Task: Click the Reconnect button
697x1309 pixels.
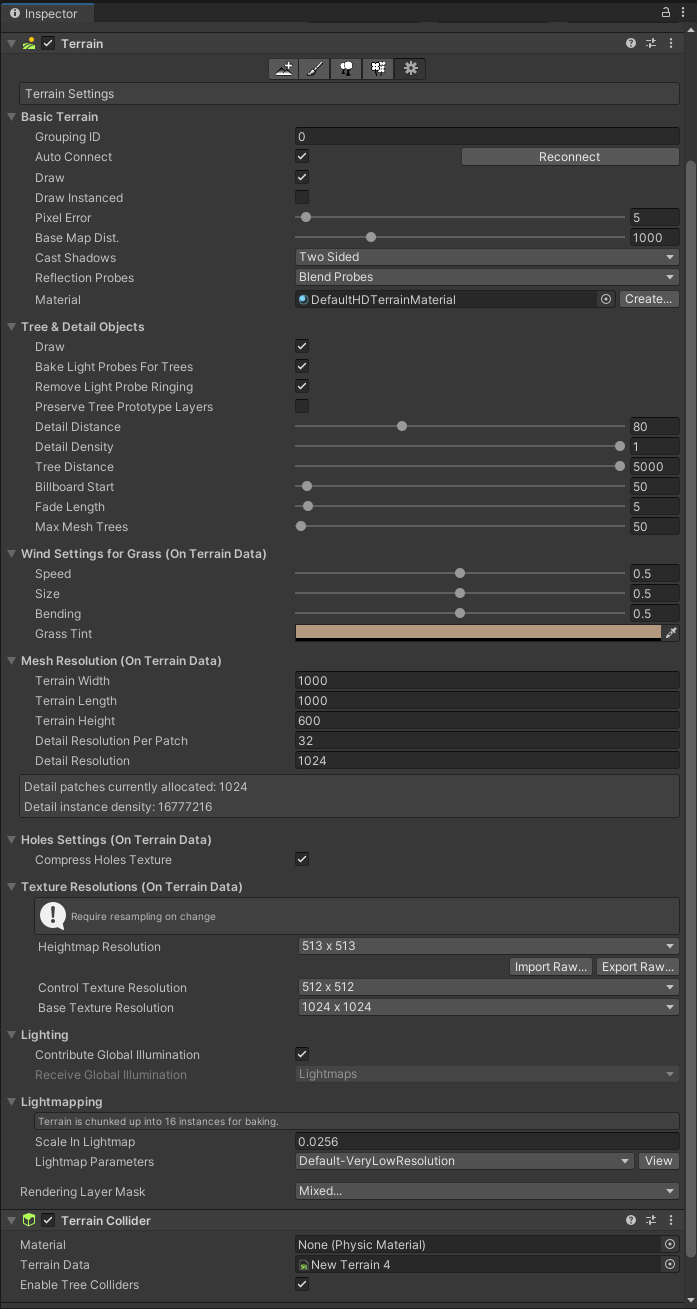Action: click(569, 157)
